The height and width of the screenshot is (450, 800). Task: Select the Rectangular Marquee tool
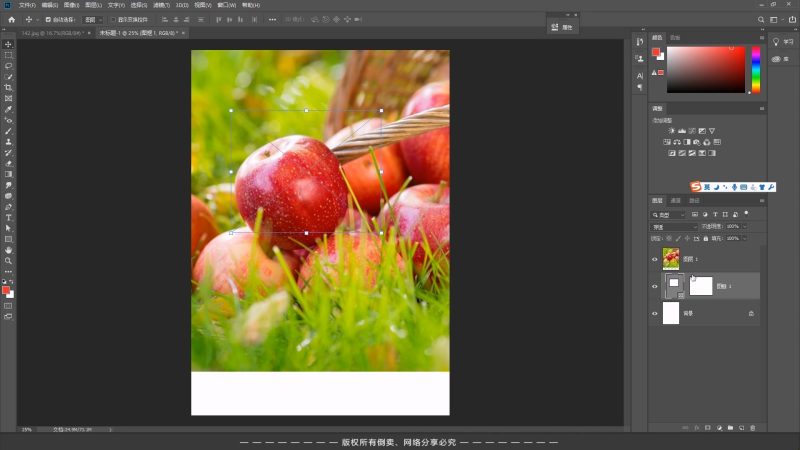click(x=8, y=55)
